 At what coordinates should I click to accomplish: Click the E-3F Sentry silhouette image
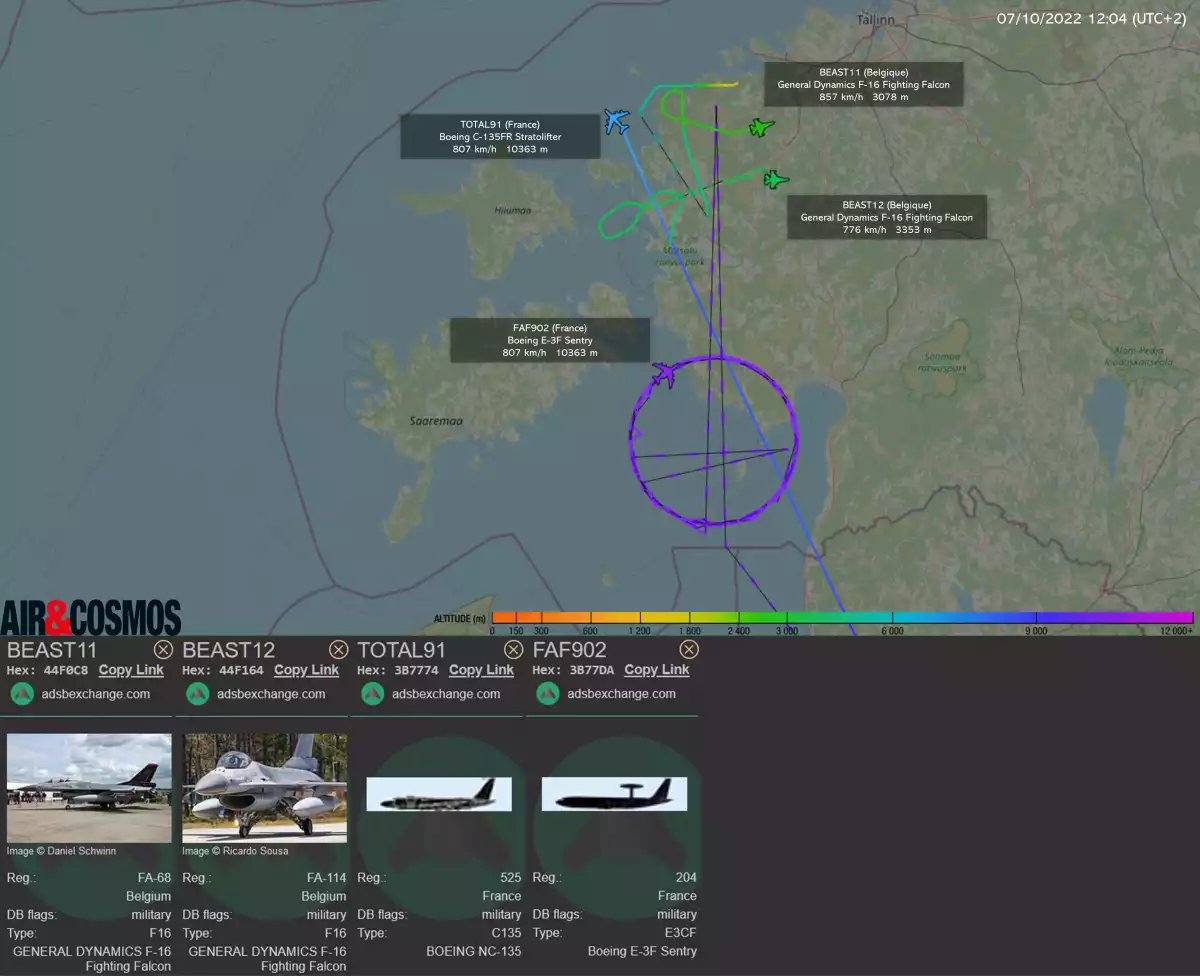coord(614,794)
